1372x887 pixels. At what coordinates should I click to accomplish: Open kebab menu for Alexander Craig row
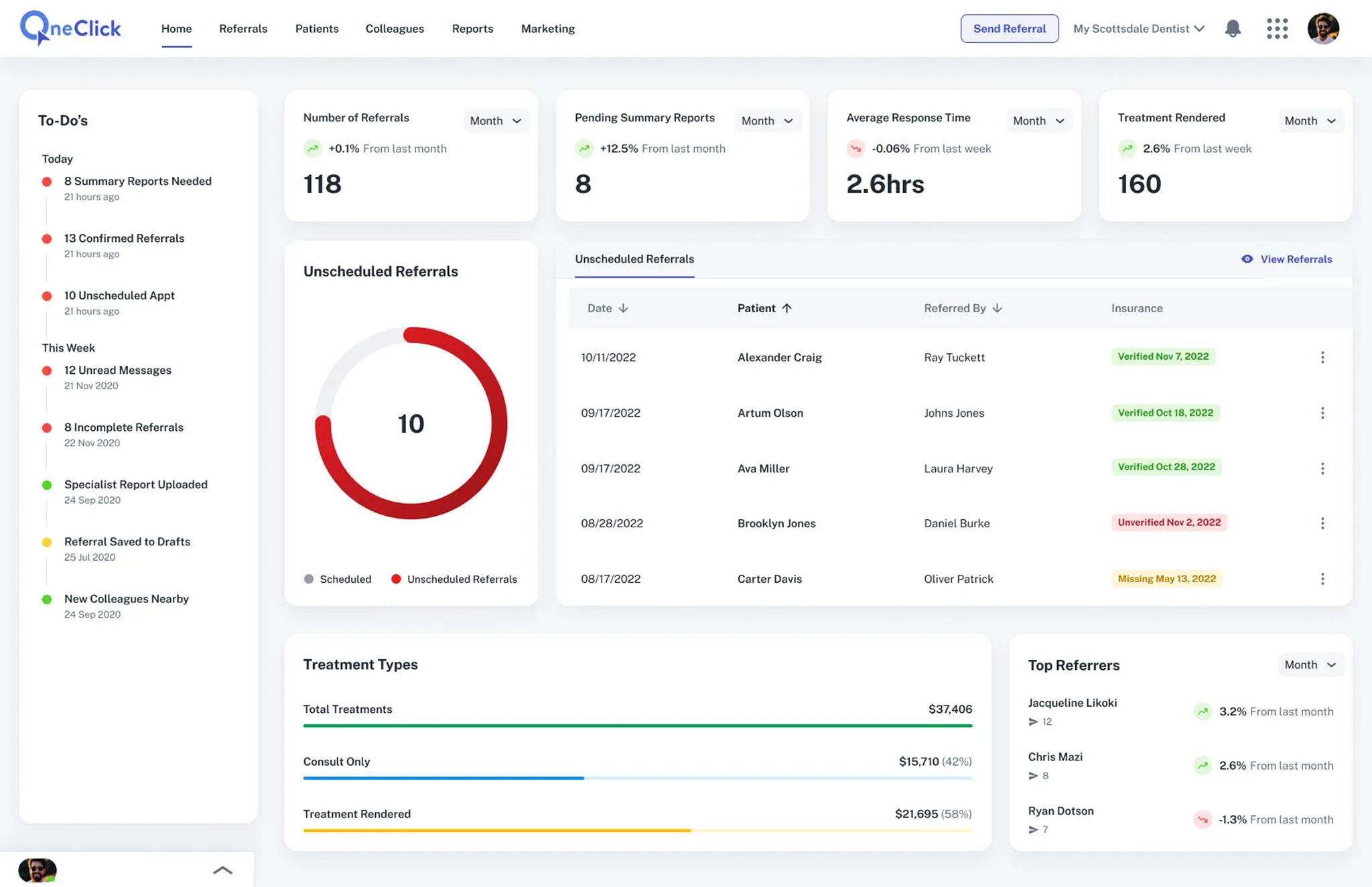(1322, 357)
